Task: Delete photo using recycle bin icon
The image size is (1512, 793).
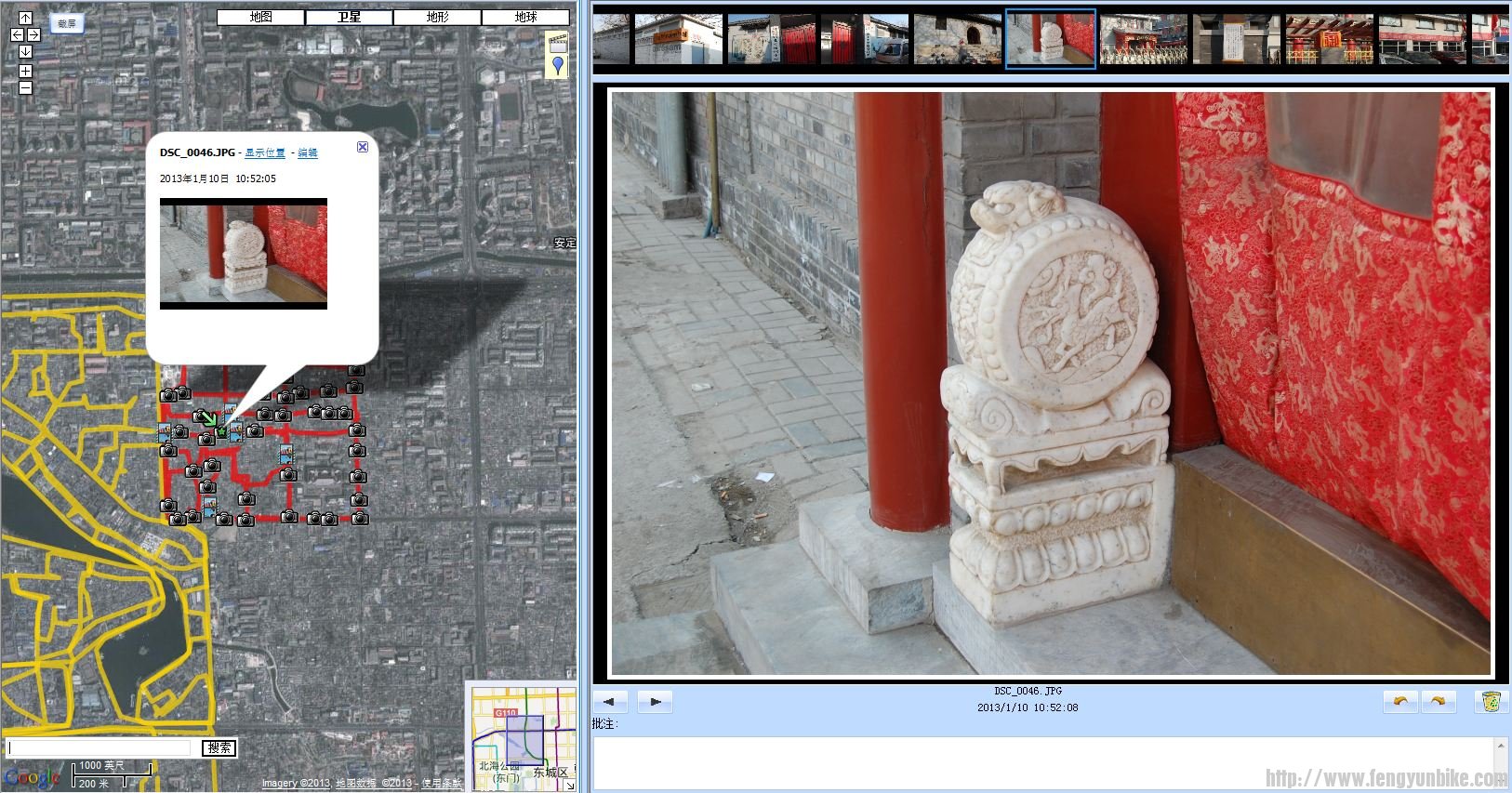Action: [x=1491, y=702]
